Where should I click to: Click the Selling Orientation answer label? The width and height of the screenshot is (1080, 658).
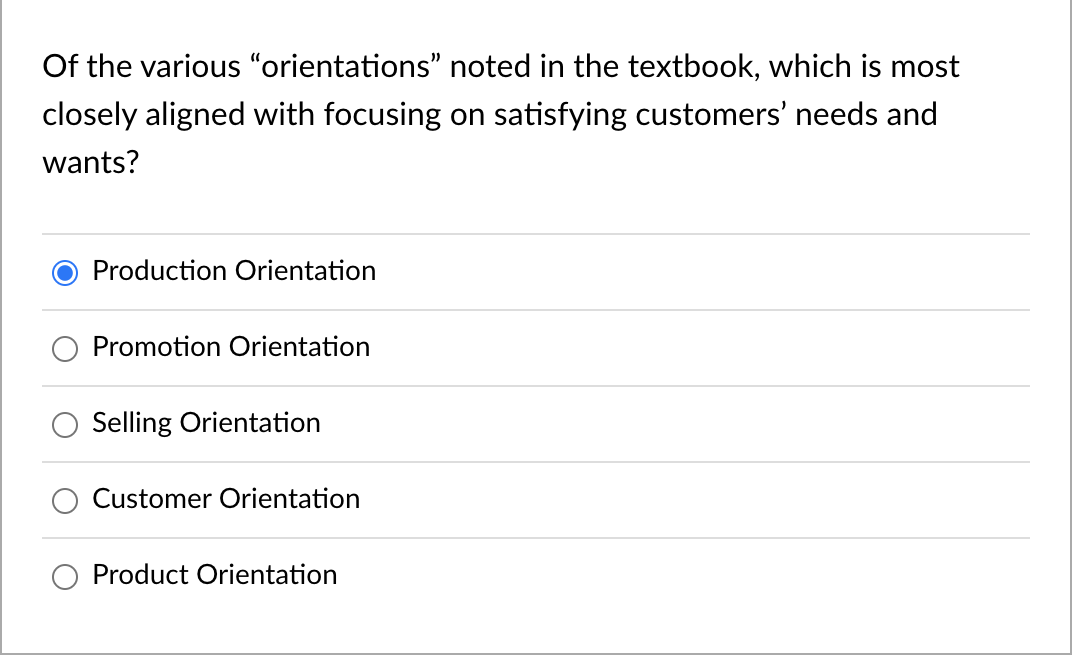[x=206, y=423]
